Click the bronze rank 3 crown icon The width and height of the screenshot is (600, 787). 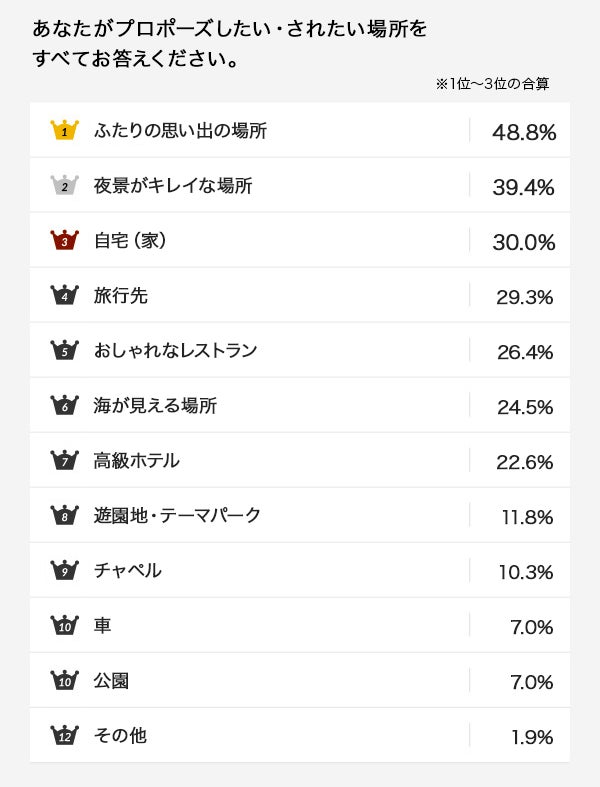coord(64,240)
